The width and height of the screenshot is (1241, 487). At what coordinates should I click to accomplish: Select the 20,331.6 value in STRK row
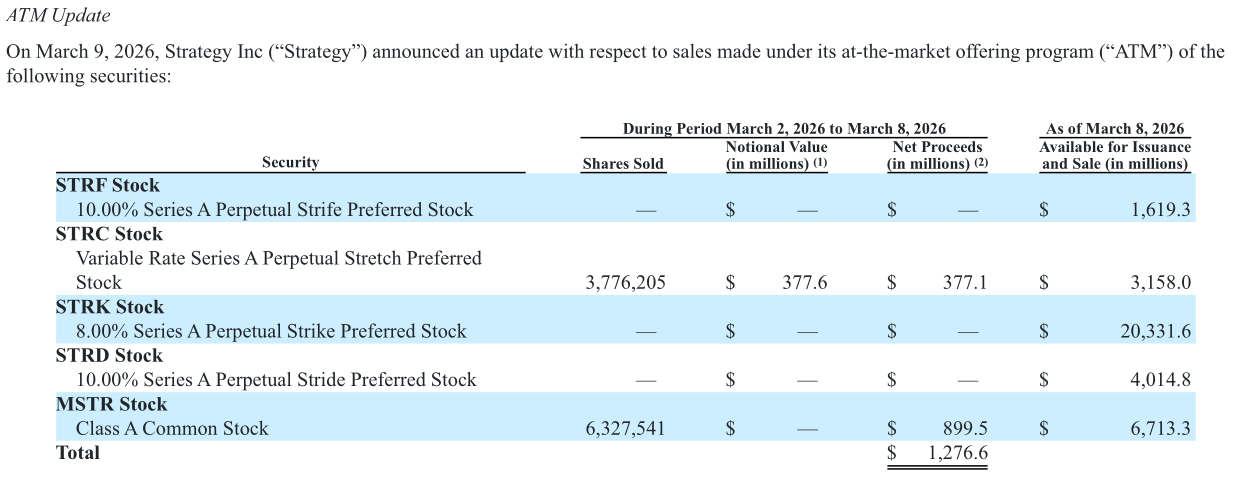click(x=1155, y=331)
